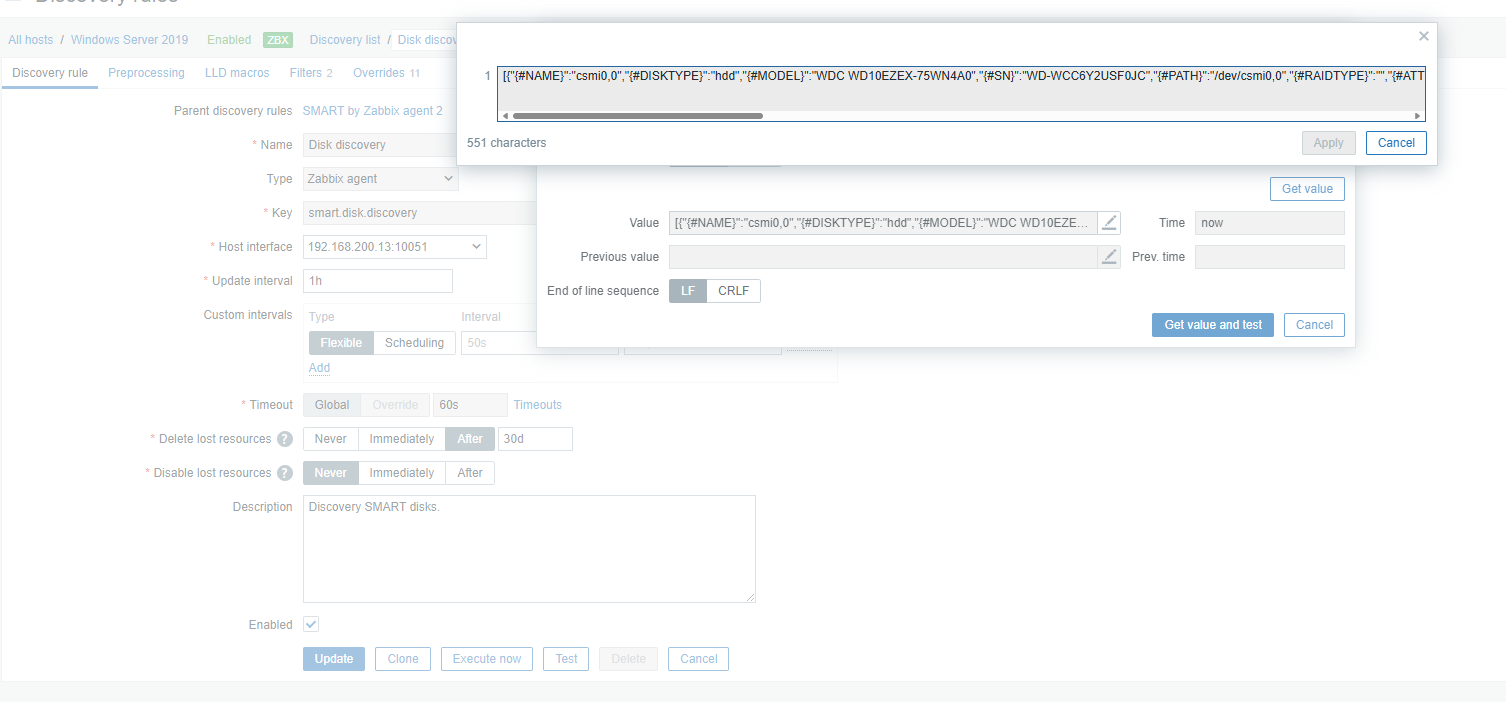Select LF end of line sequence
The width and height of the screenshot is (1506, 702).
point(688,291)
